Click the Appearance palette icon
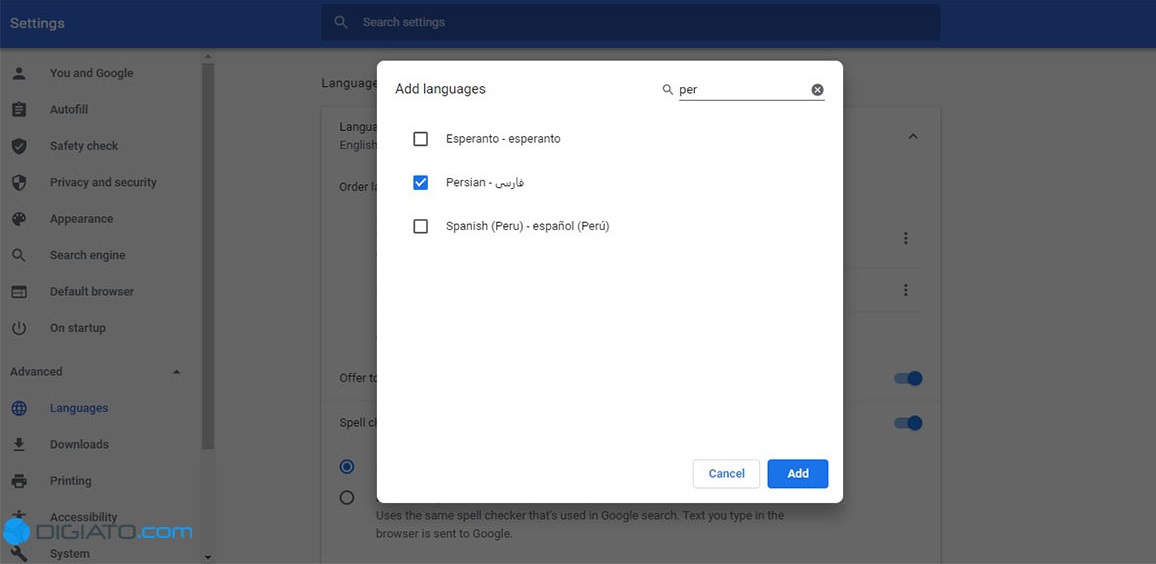Image resolution: width=1156 pixels, height=564 pixels. (19, 219)
